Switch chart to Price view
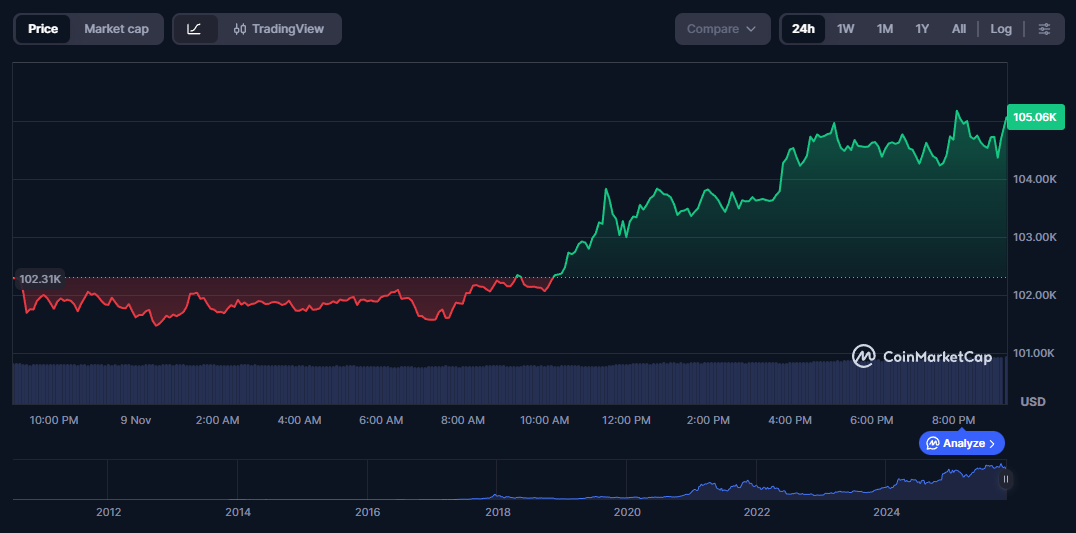The height and width of the screenshot is (533, 1076). [43, 29]
